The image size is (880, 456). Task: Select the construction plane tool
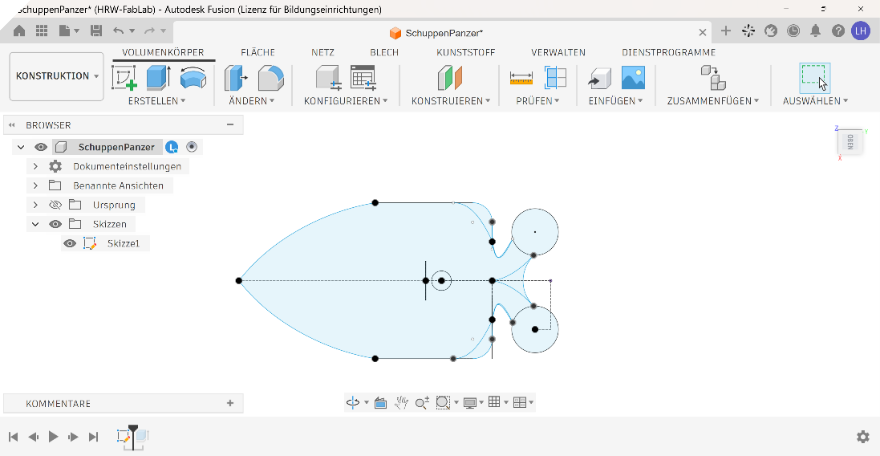tap(450, 77)
